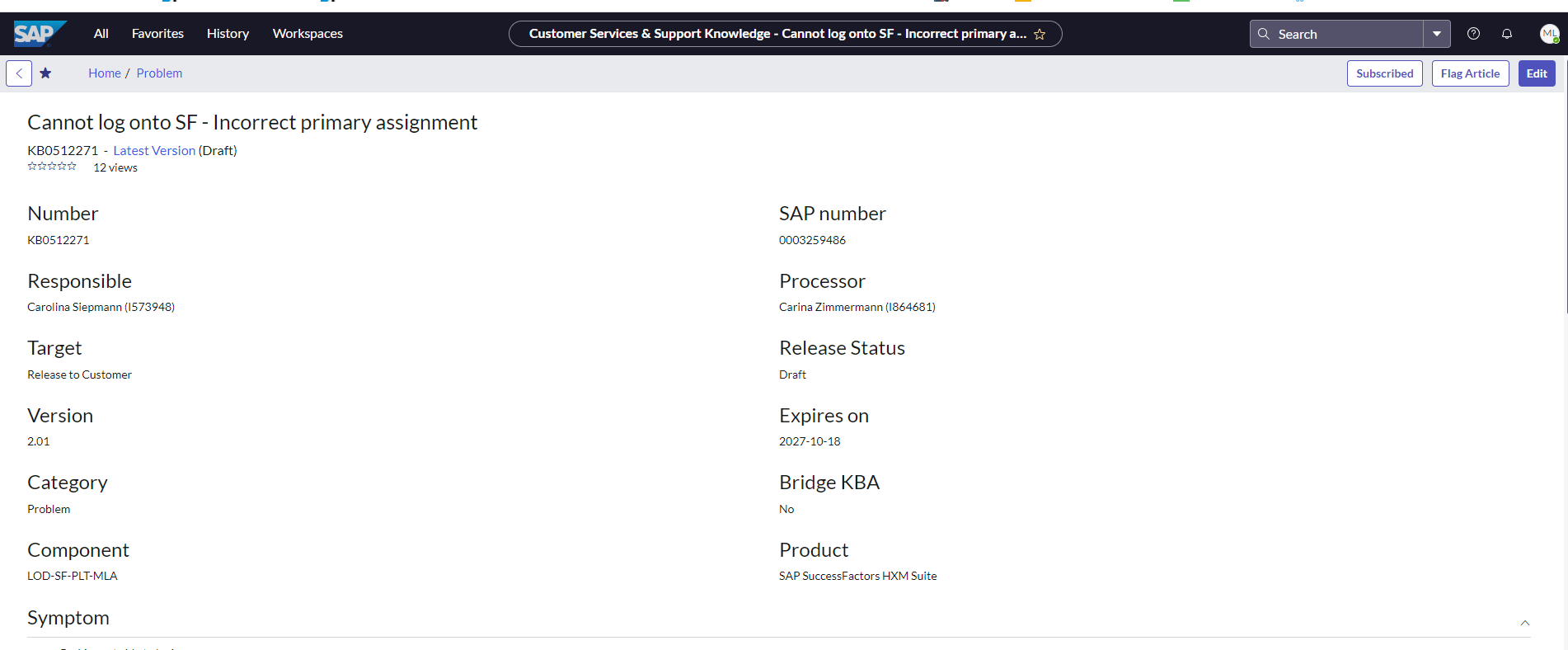Select the Responsible name Carolina Siepmann
Image resolution: width=1568 pixels, height=650 pixels.
(101, 307)
